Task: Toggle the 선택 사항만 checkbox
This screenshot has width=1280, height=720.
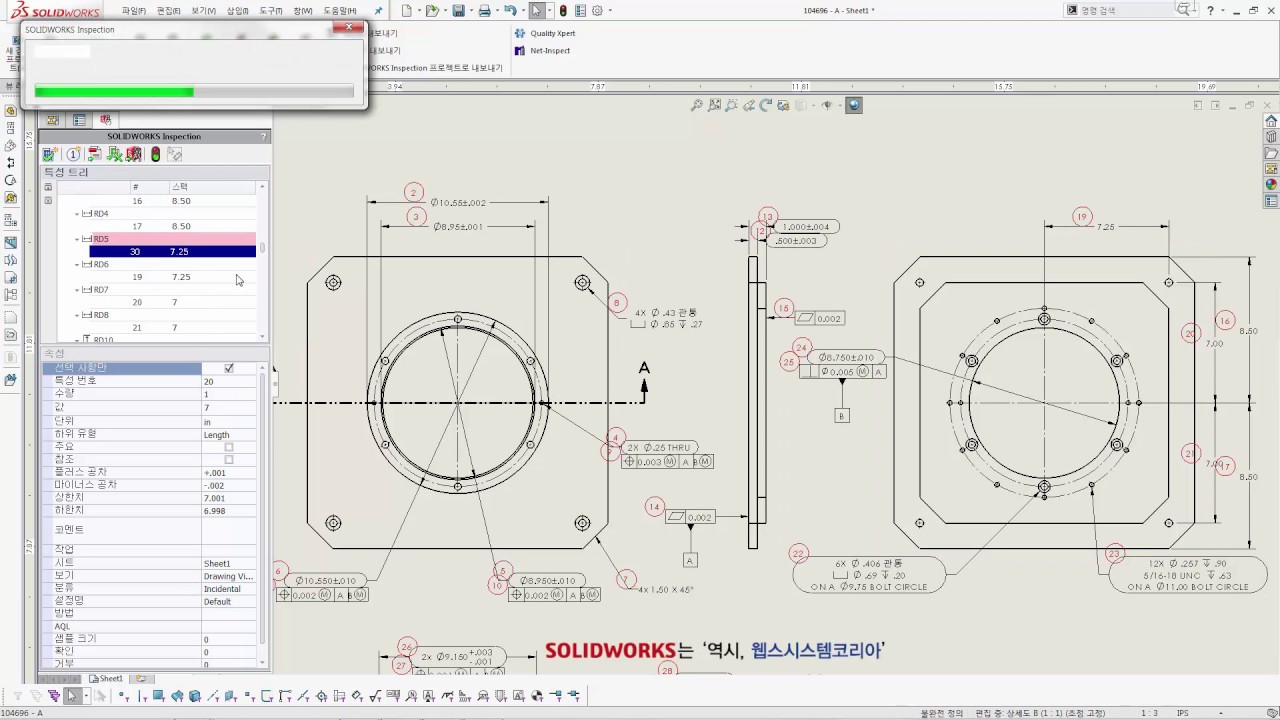Action: click(x=229, y=368)
